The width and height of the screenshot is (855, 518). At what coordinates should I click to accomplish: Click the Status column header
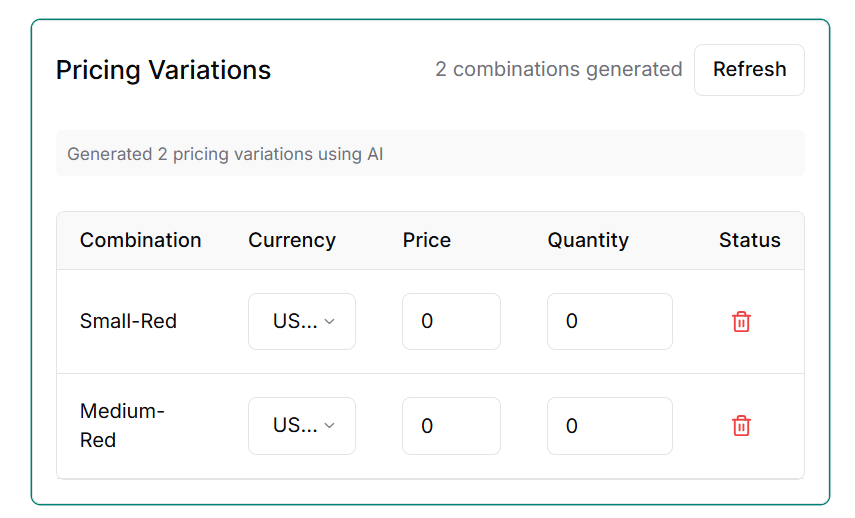[x=750, y=240]
